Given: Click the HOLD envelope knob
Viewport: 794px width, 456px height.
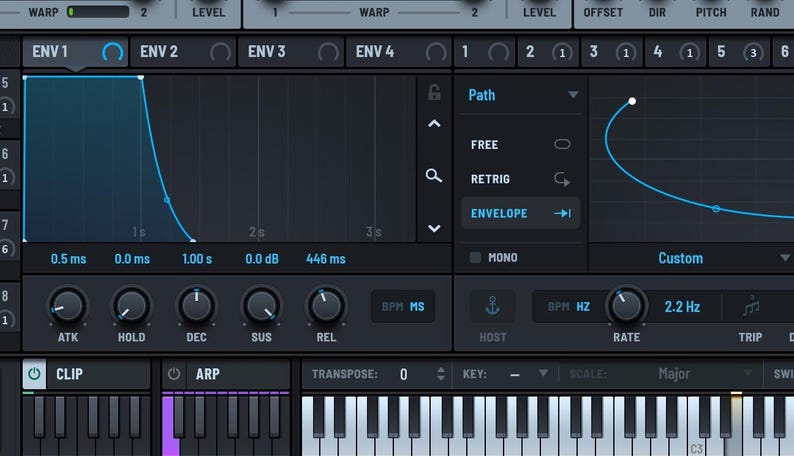Looking at the screenshot, I should tap(131, 306).
